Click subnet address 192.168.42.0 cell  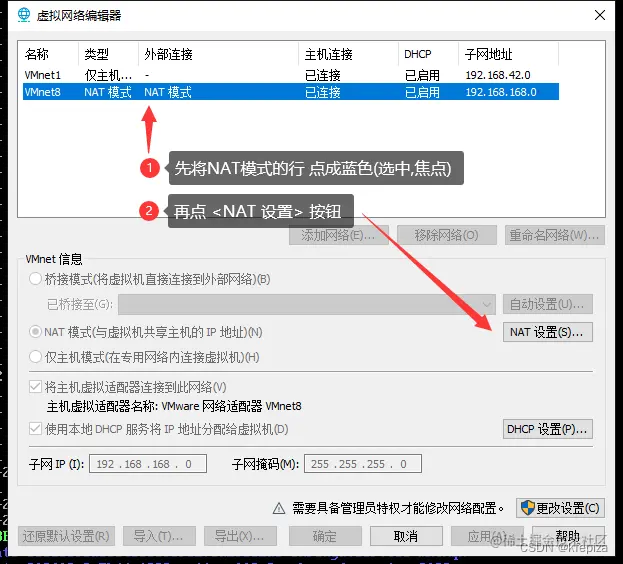(x=498, y=75)
